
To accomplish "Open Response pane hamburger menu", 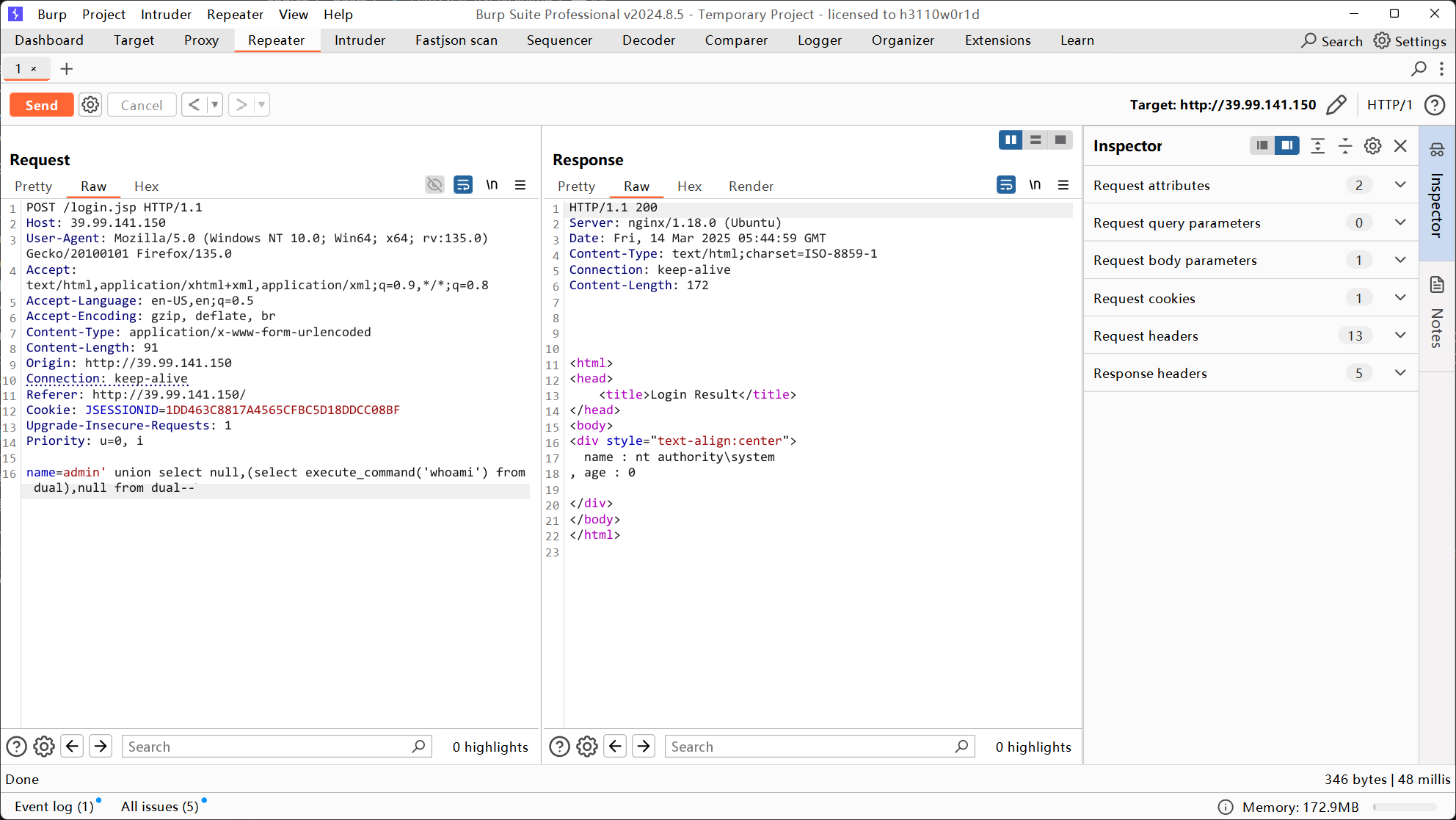I will [x=1063, y=185].
